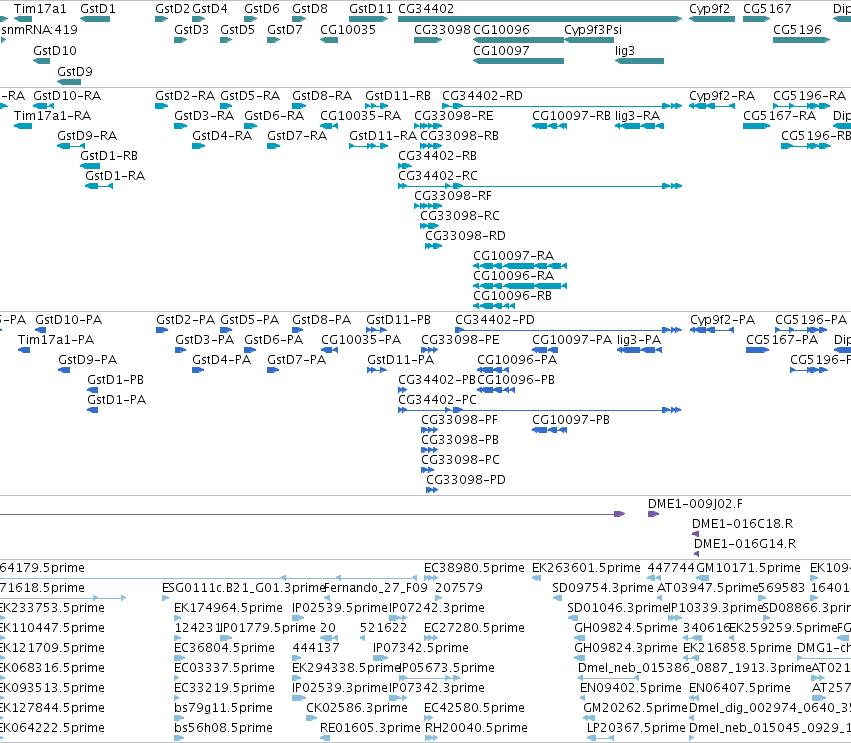Screen dimensions: 851x743
Task: Select the EN06407.5prime EST label
Action: (740, 688)
